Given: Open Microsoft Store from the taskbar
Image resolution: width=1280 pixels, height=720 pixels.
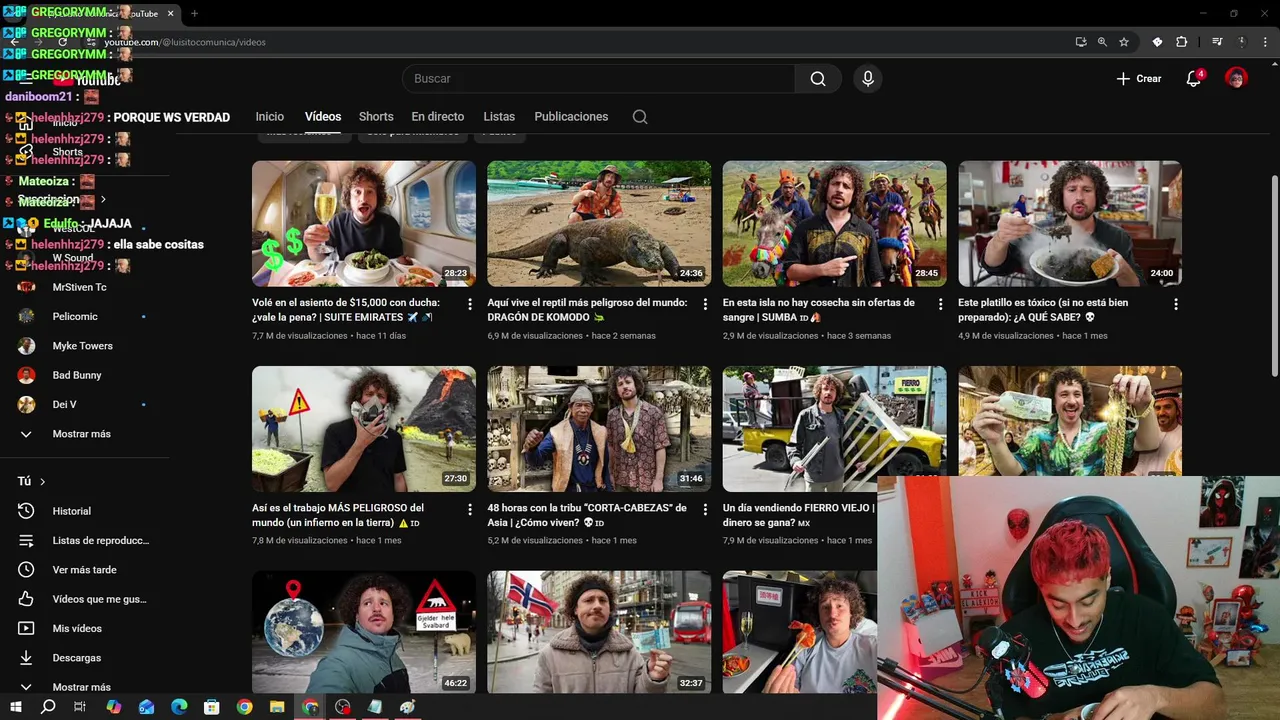Looking at the screenshot, I should 212,707.
